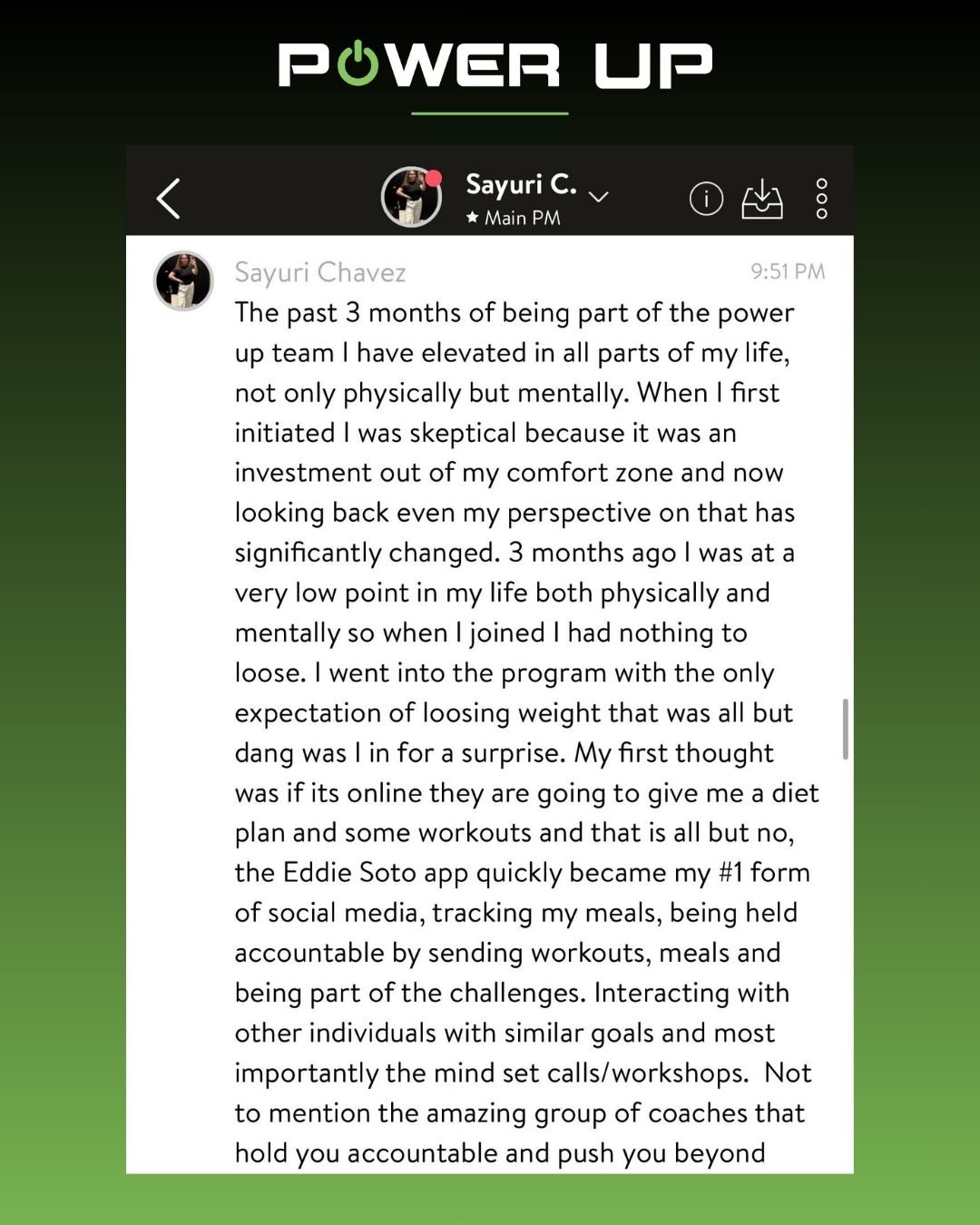Expand the chevron next to Sayuri C.

(599, 196)
